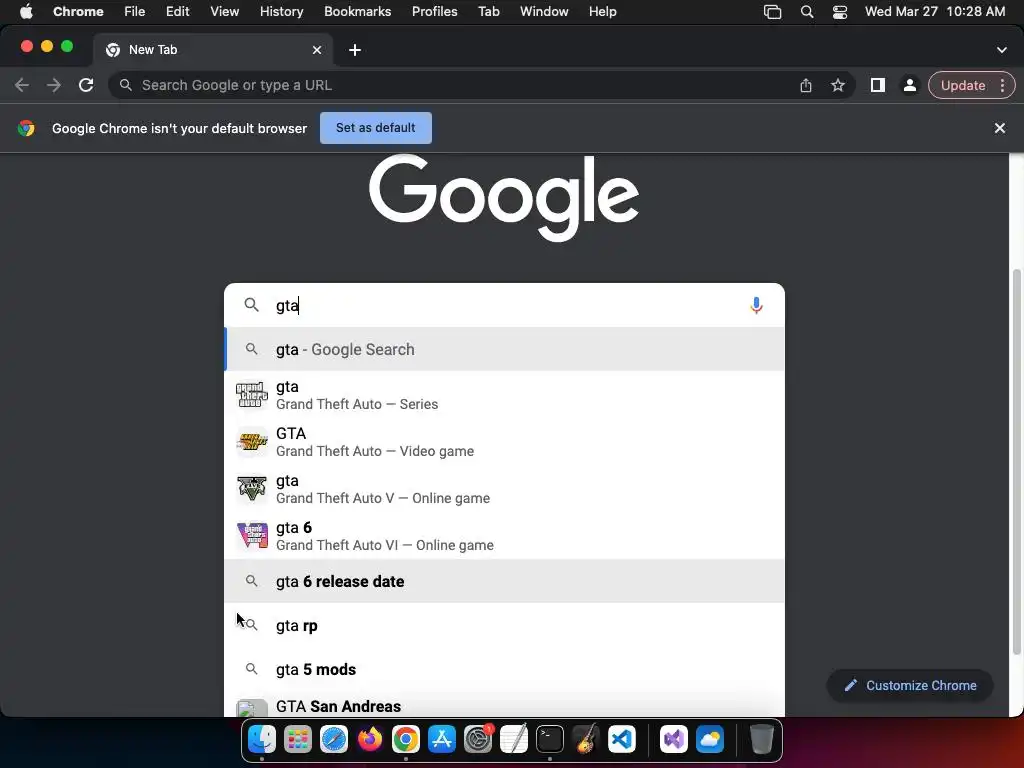Reload the page with refresh icon
This screenshot has height=768, width=1024.
click(x=86, y=85)
